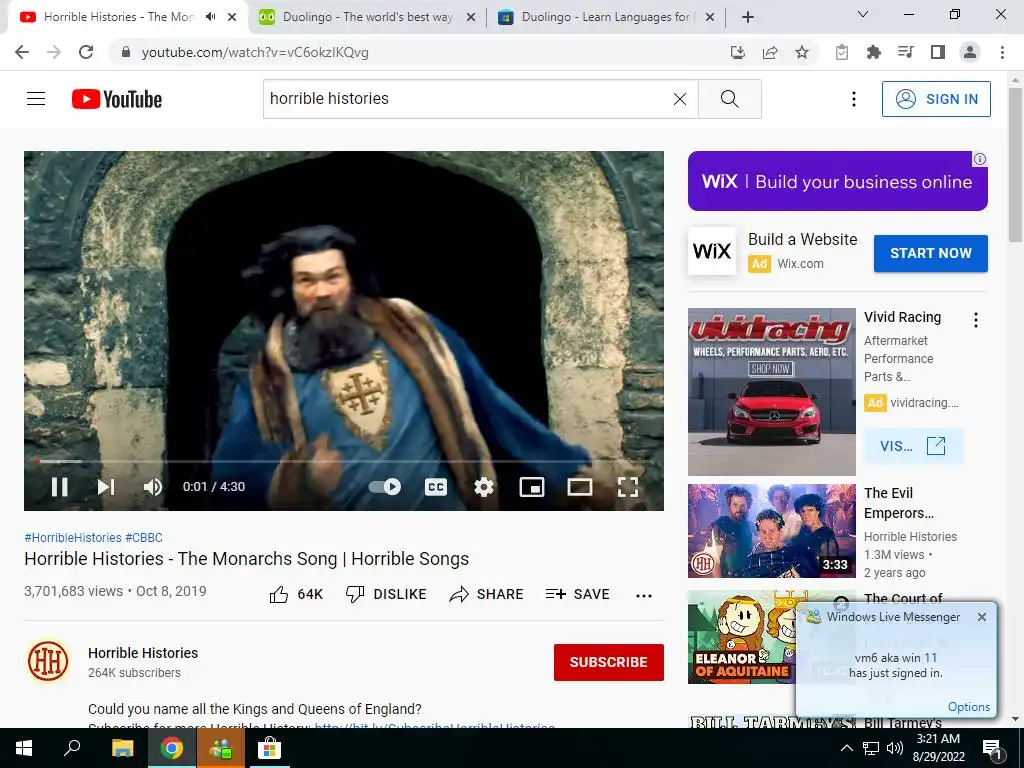
Task: Clear the search box text
Action: click(680, 99)
